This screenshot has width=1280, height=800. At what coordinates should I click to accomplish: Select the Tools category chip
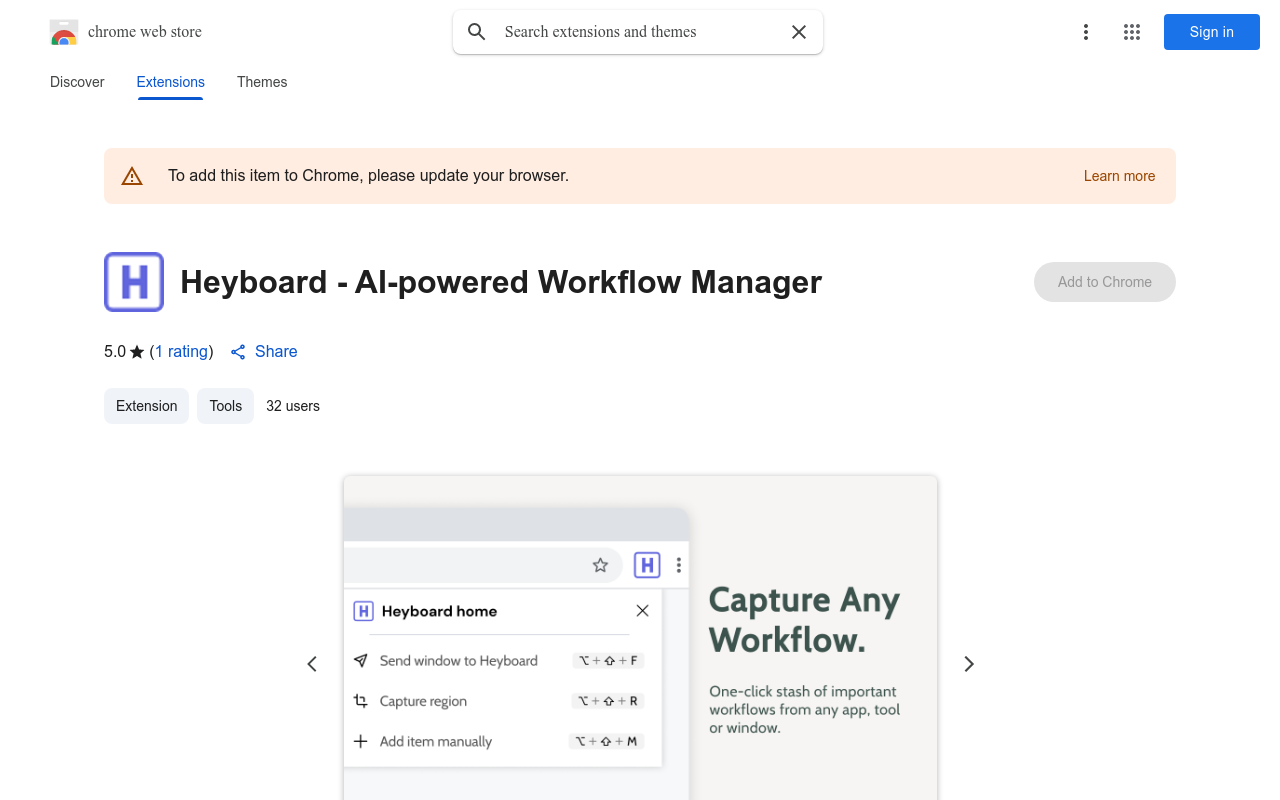pos(226,406)
